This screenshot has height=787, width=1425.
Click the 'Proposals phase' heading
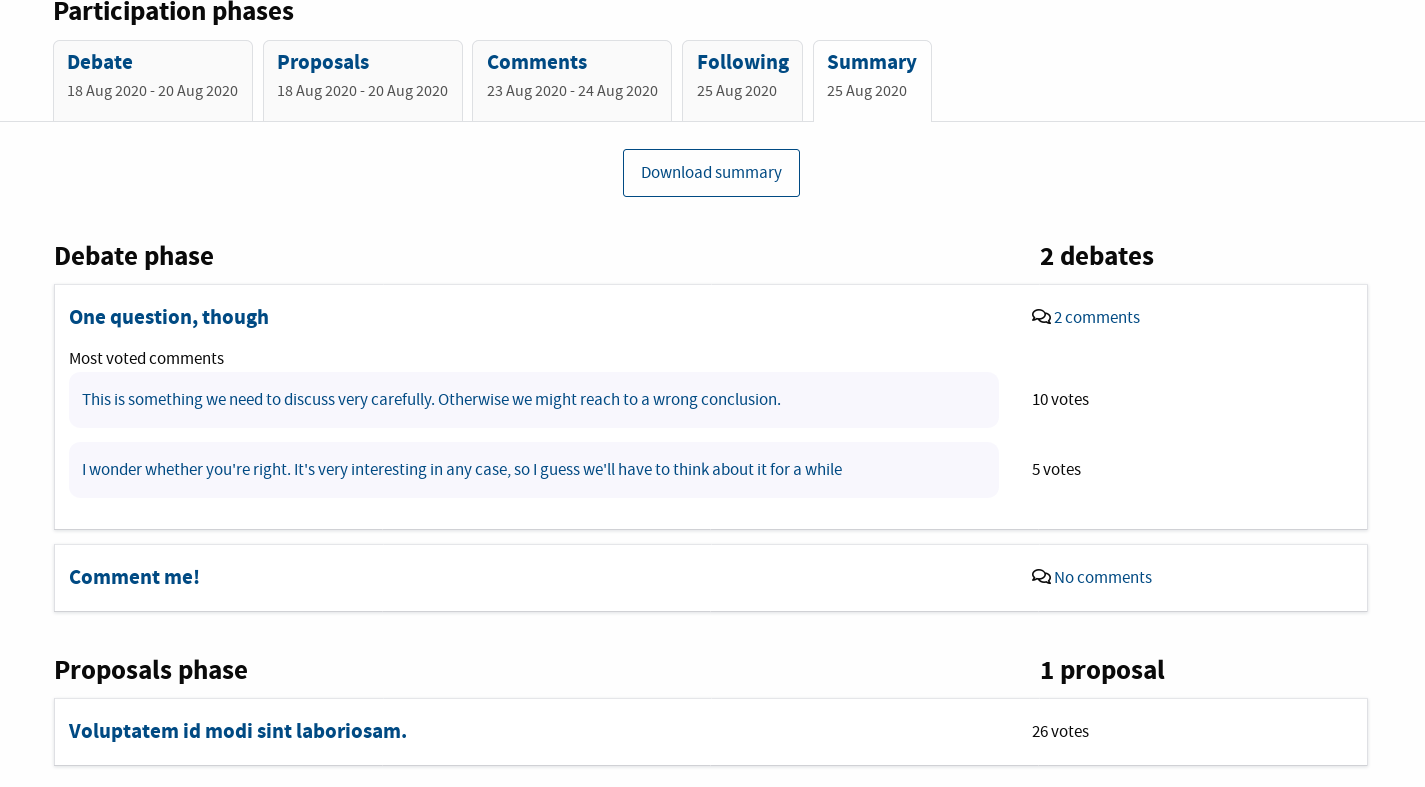pos(151,670)
